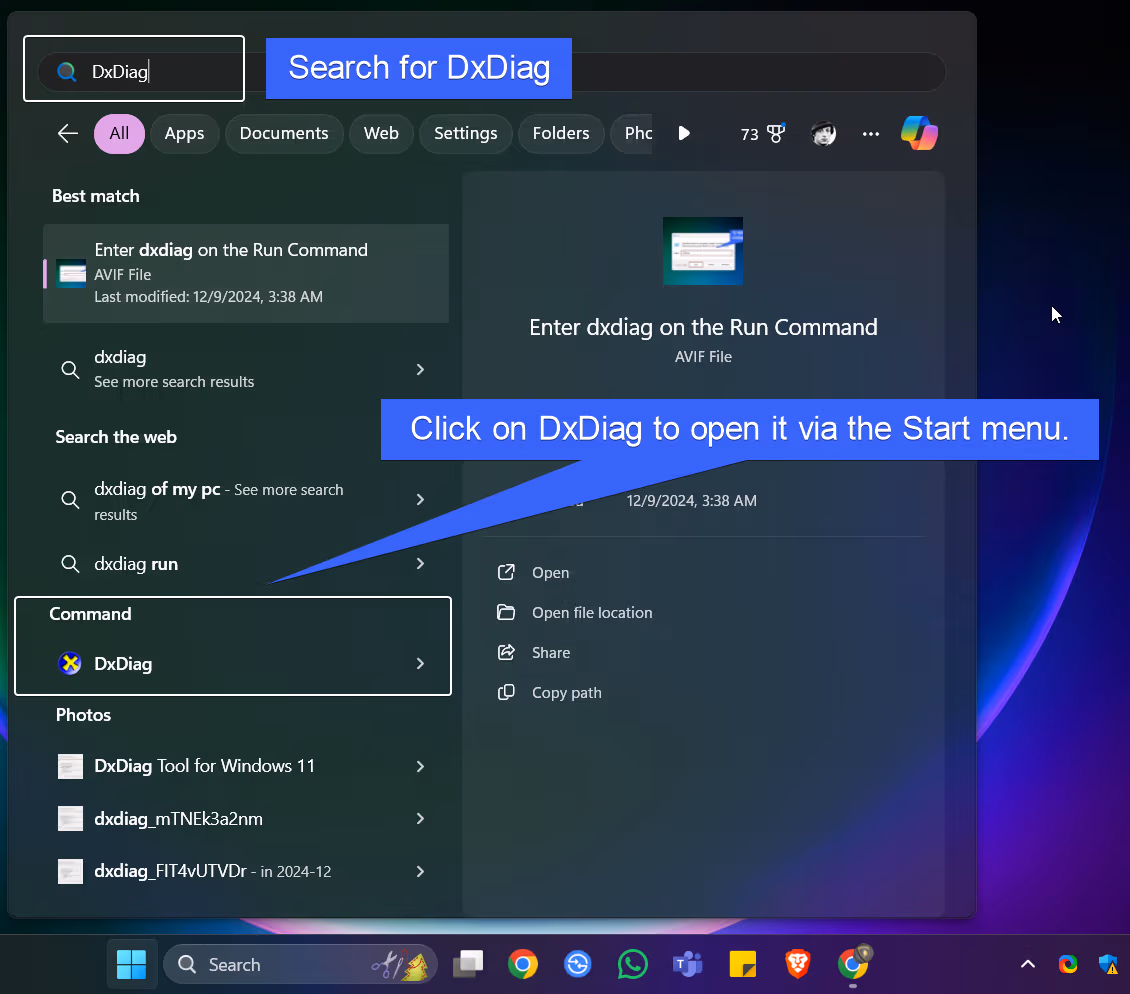1130x994 pixels.
Task: Click the search magnifier icon in search box
Action: [66, 71]
